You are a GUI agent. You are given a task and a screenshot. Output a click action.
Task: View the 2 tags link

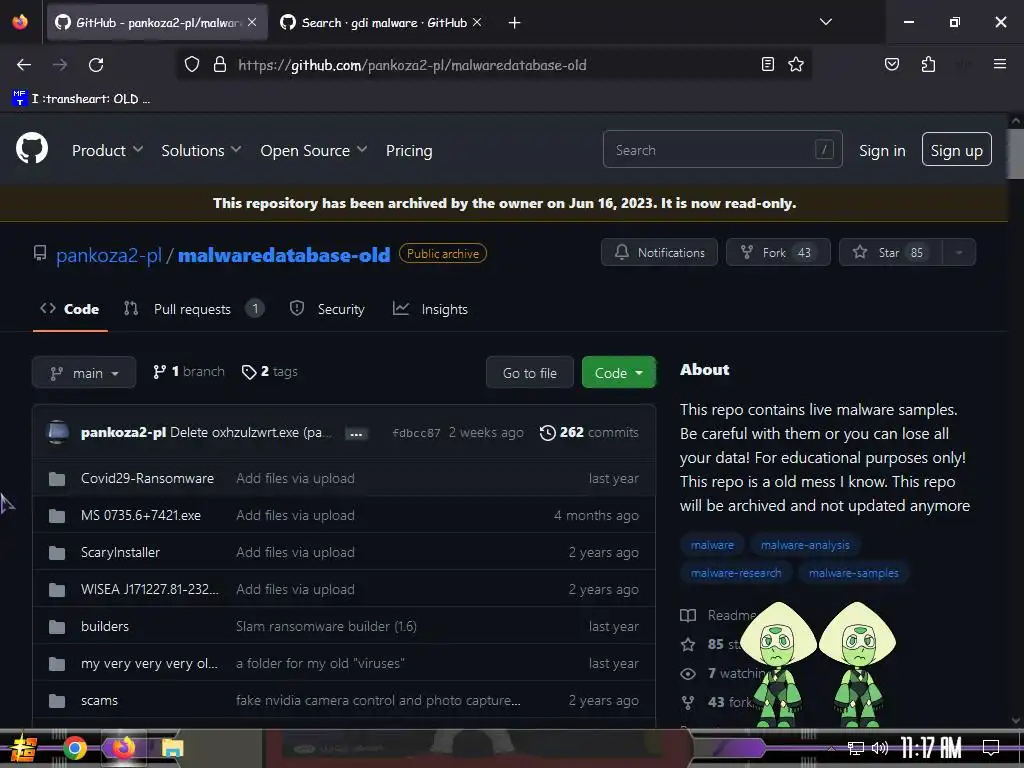(270, 372)
